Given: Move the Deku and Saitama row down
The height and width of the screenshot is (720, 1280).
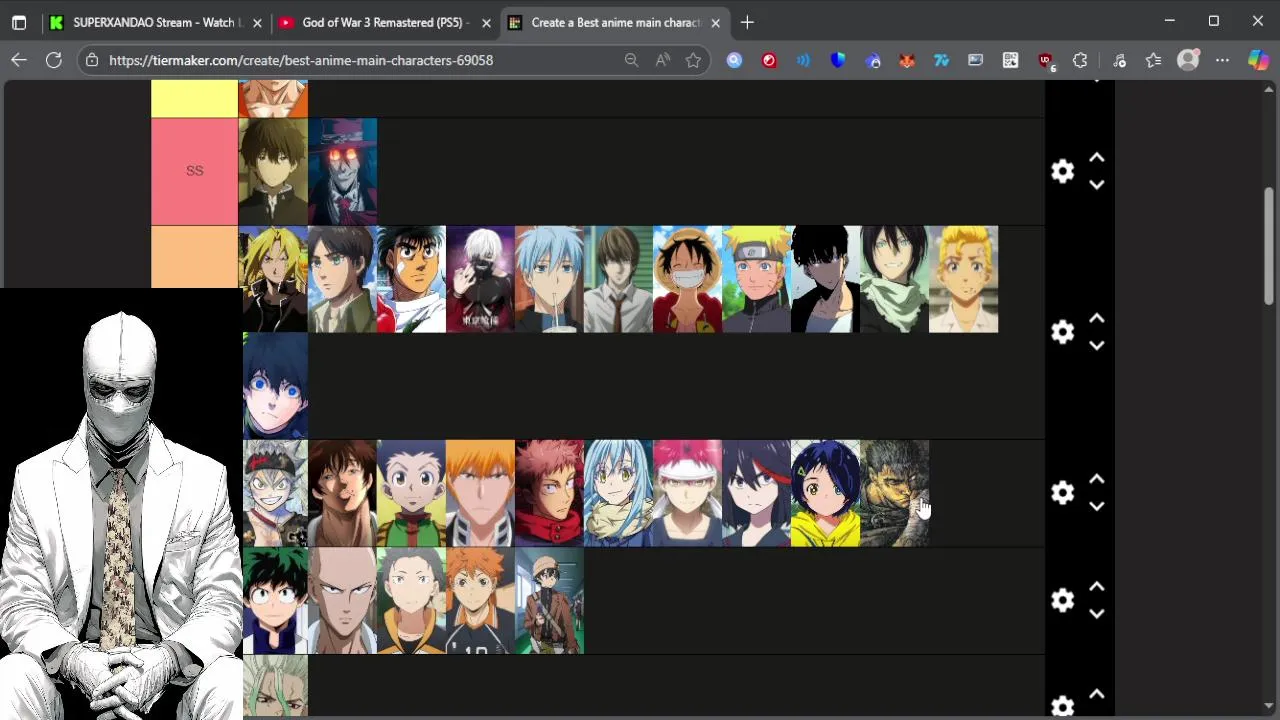Looking at the screenshot, I should pyautogui.click(x=1096, y=614).
